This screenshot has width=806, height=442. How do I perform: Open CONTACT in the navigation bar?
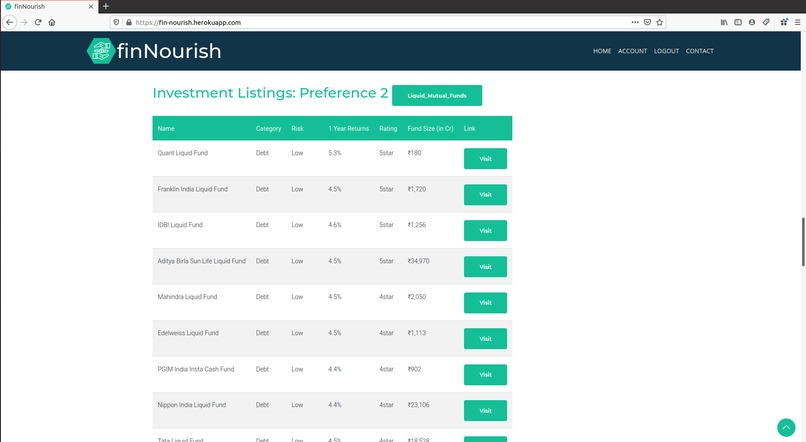click(700, 51)
